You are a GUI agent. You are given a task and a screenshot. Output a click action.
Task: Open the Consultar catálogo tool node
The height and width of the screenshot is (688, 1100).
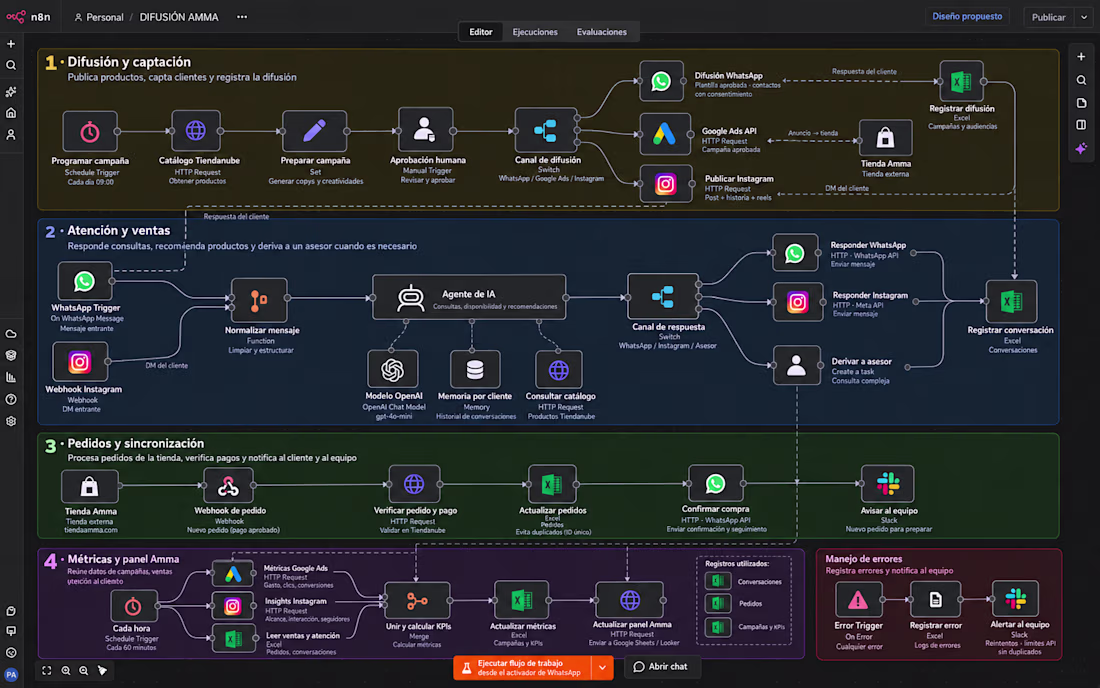pyautogui.click(x=558, y=369)
